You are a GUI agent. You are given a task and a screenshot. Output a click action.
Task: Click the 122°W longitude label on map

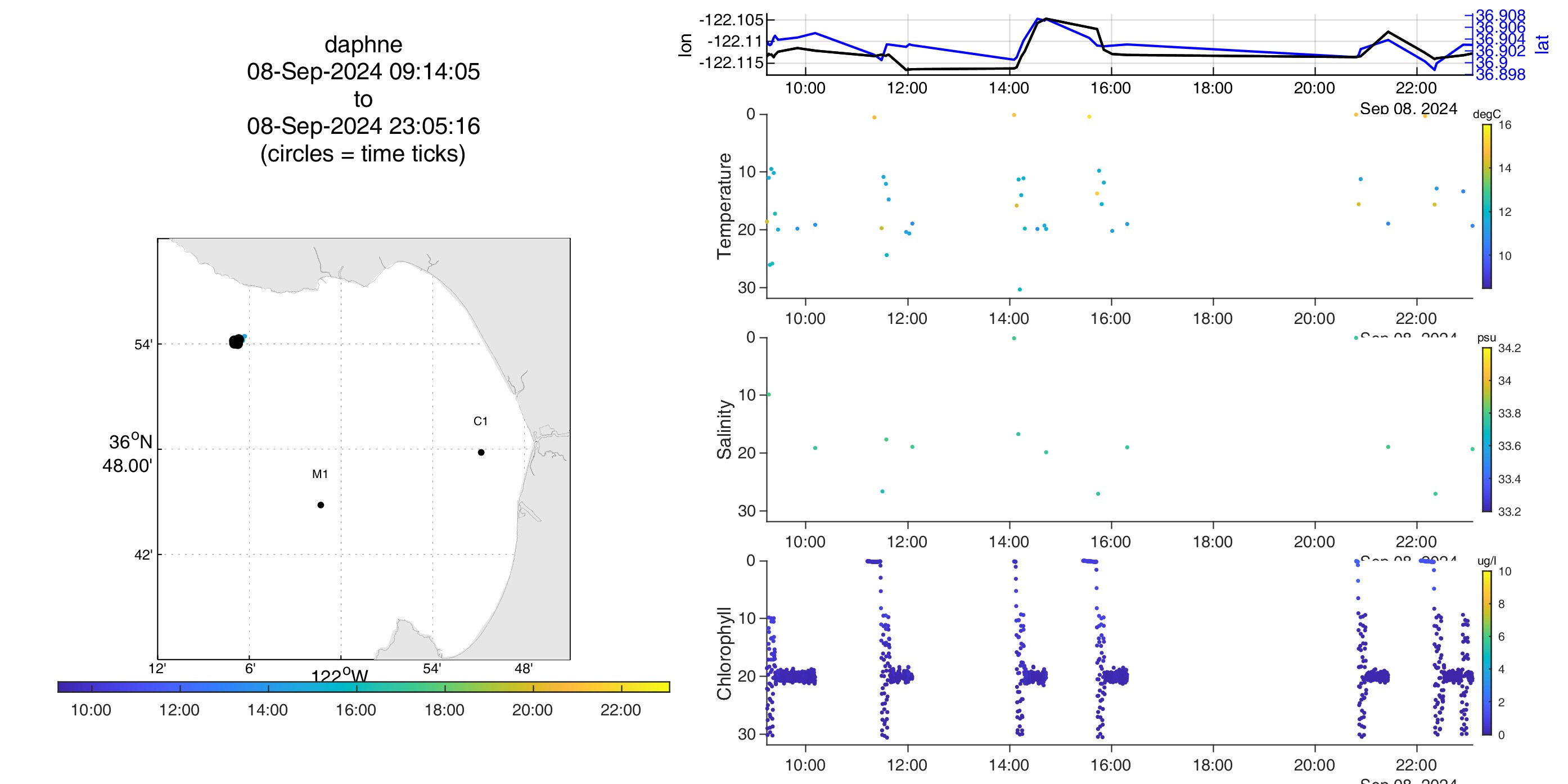coord(339,675)
